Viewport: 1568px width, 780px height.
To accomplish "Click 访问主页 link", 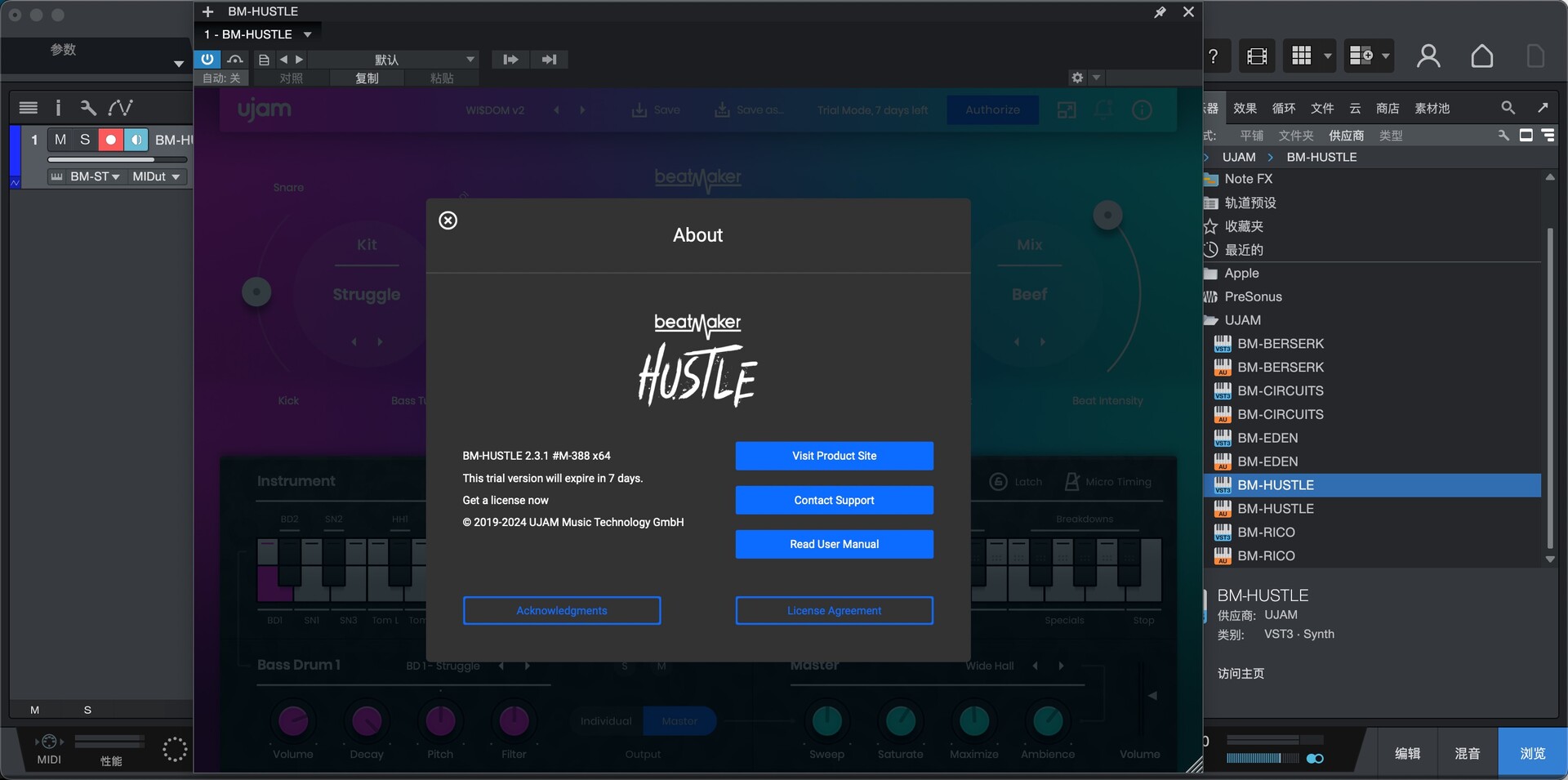I will (1241, 673).
